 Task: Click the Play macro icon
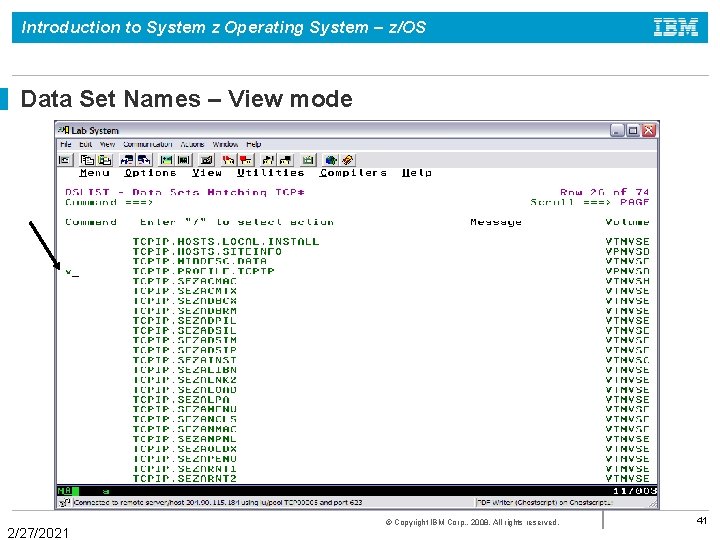click(x=268, y=160)
